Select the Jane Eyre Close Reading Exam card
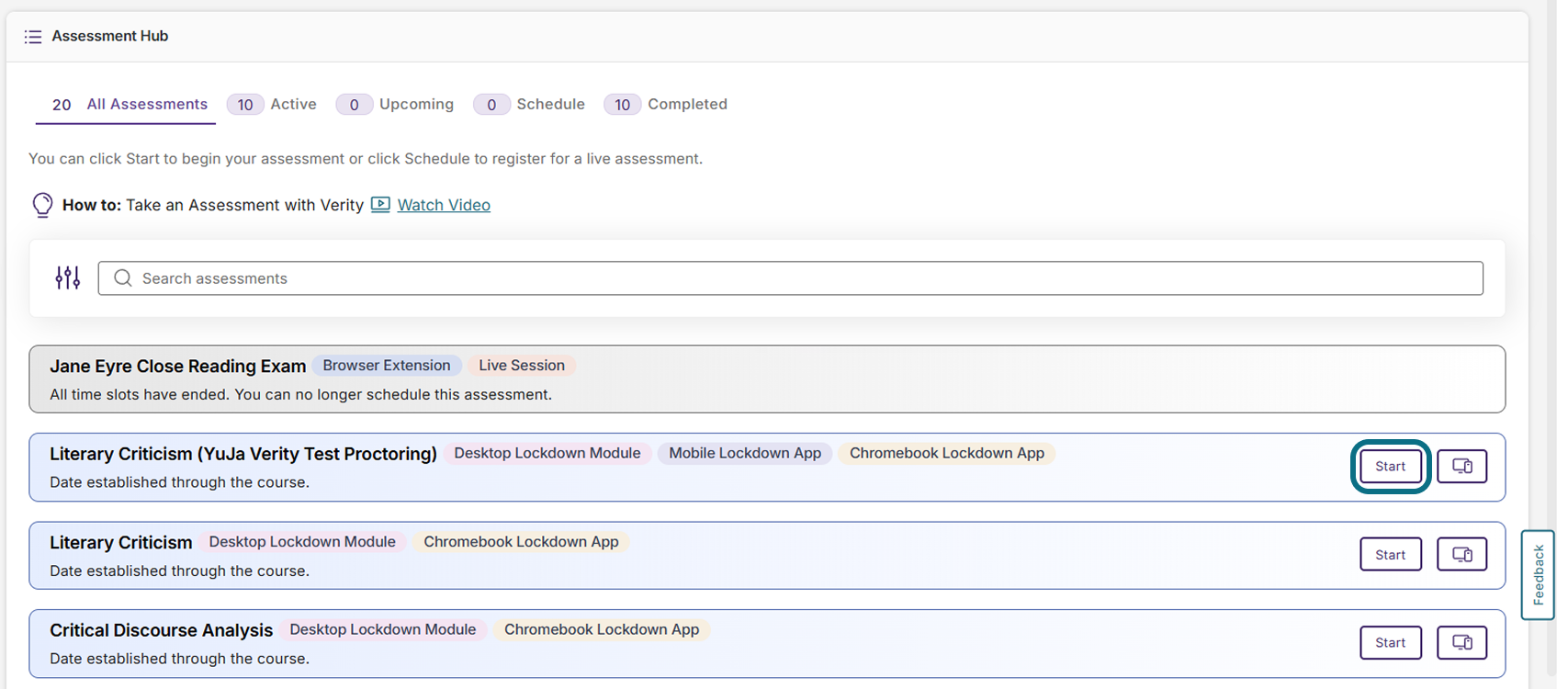1568x689 pixels. coord(767,378)
